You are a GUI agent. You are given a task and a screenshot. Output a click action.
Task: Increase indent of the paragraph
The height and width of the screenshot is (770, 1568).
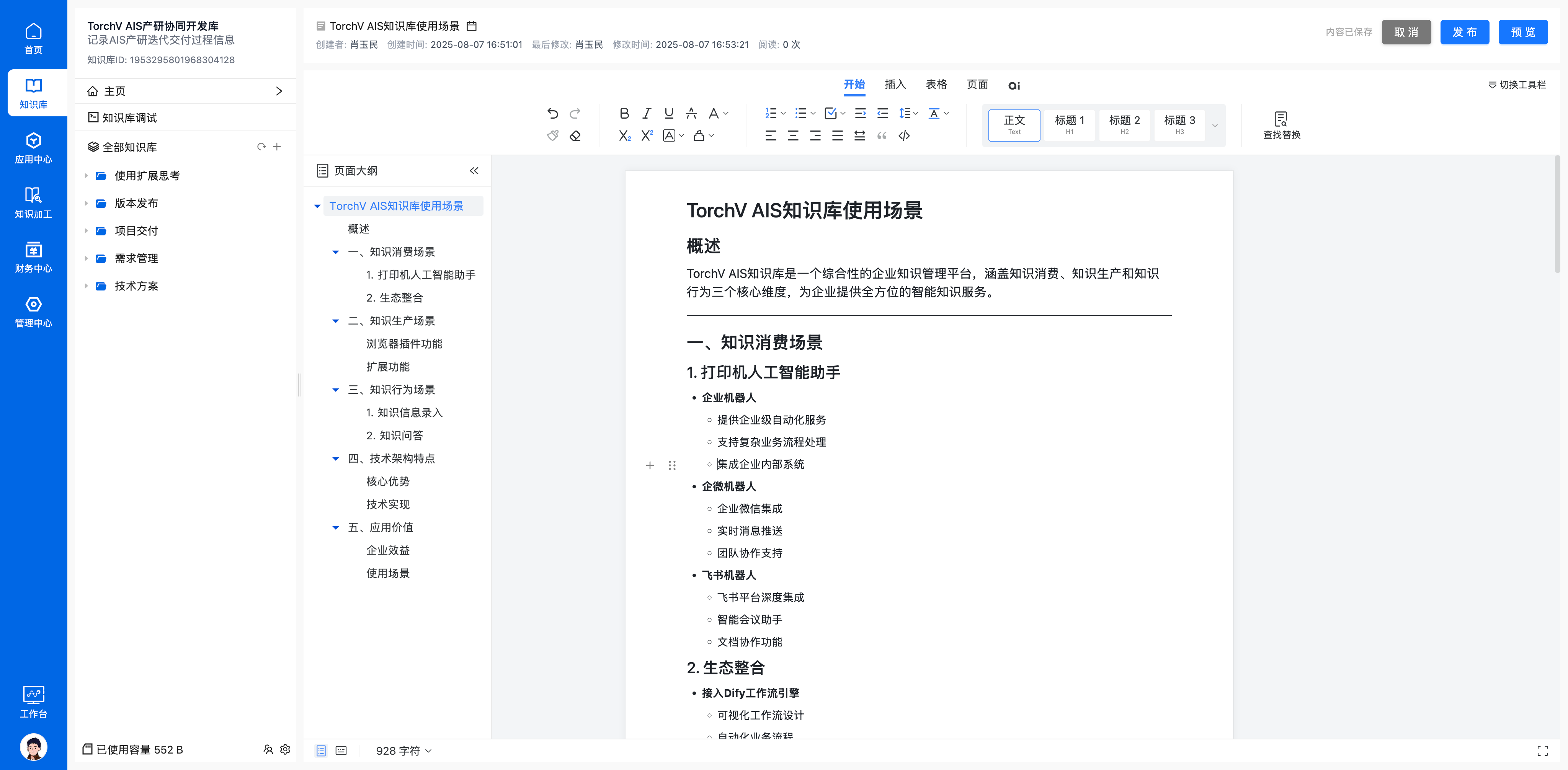coord(860,113)
